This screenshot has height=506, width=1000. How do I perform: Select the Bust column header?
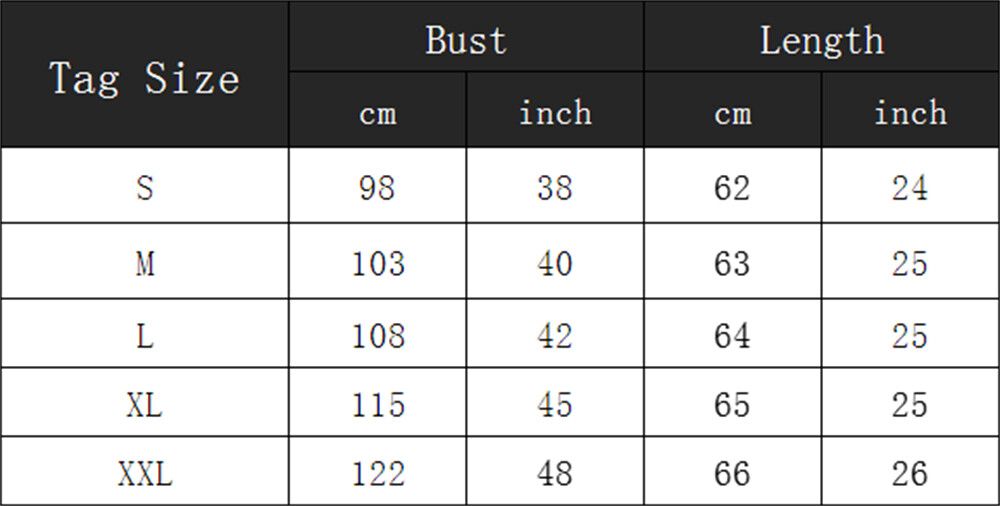(466, 36)
